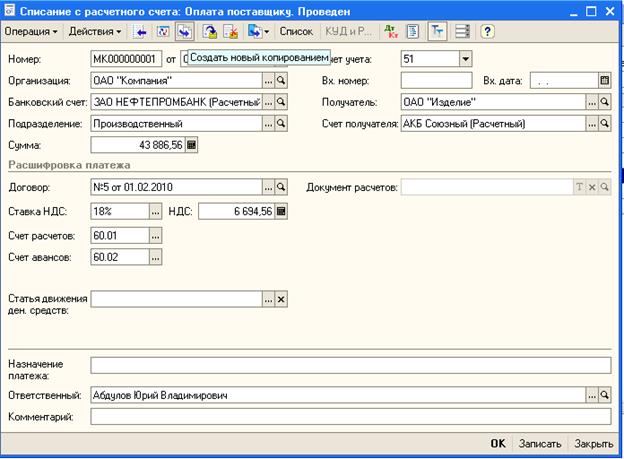The image size is (624, 459).
Task: Click the magnifier beside the Организация field
Action: click(282, 80)
